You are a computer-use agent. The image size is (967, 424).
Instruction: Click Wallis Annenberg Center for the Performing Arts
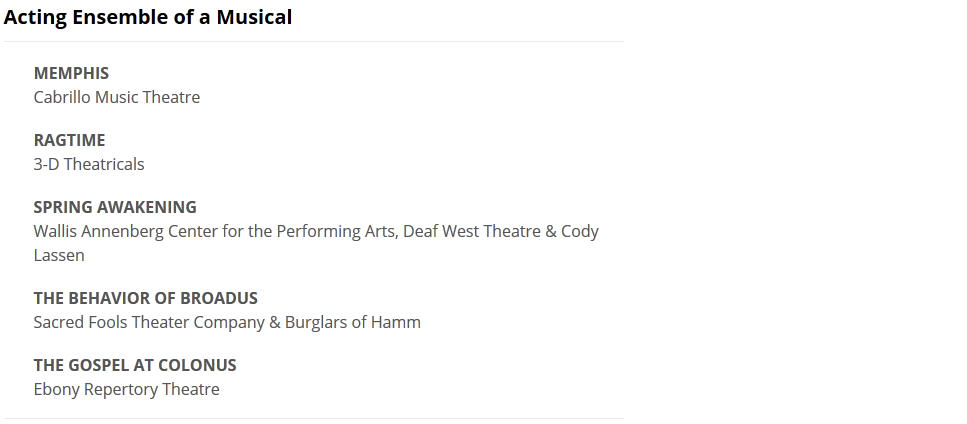[x=216, y=231]
